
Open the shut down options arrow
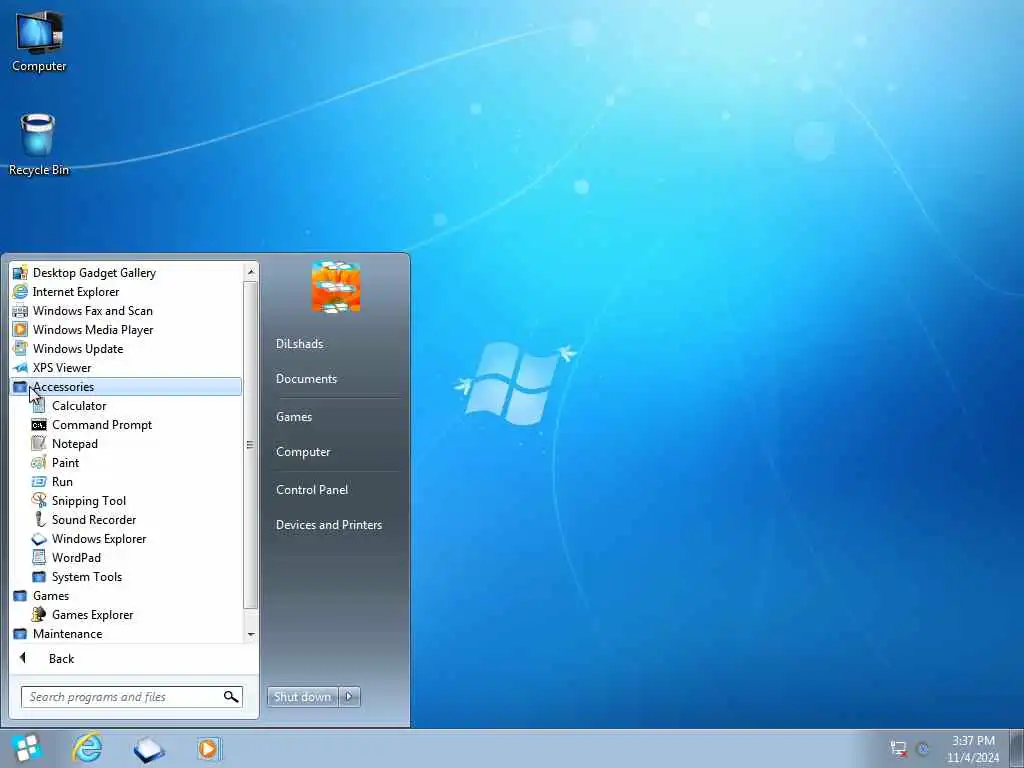pos(349,697)
